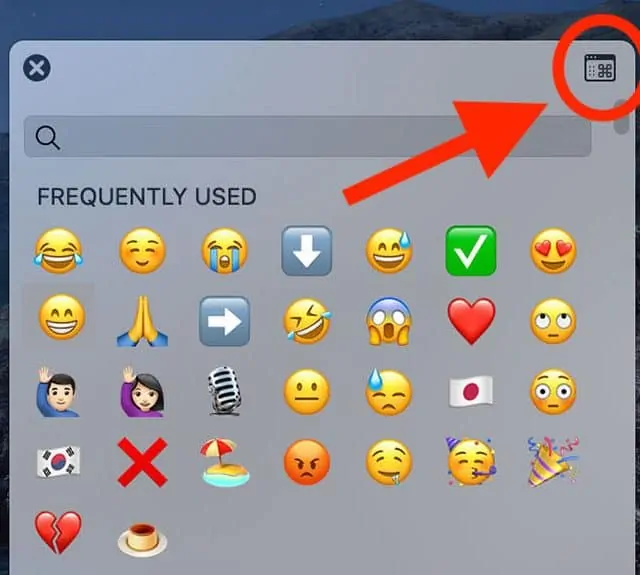
Task: Select the red heart emoji
Action: coord(471,321)
